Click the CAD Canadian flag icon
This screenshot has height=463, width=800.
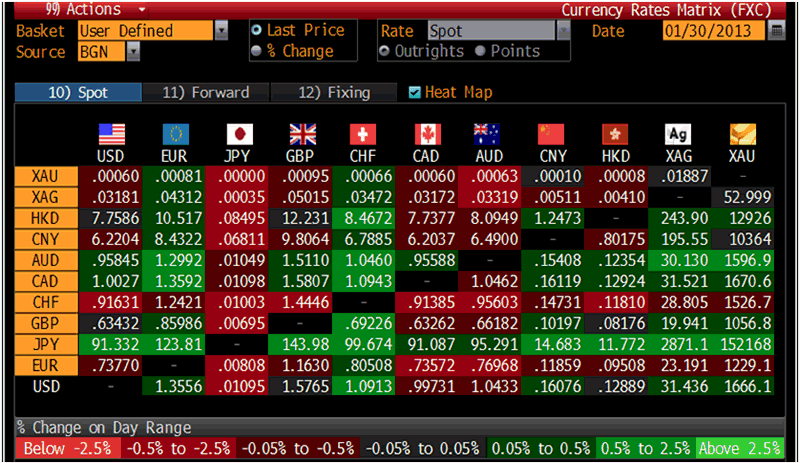[x=427, y=135]
